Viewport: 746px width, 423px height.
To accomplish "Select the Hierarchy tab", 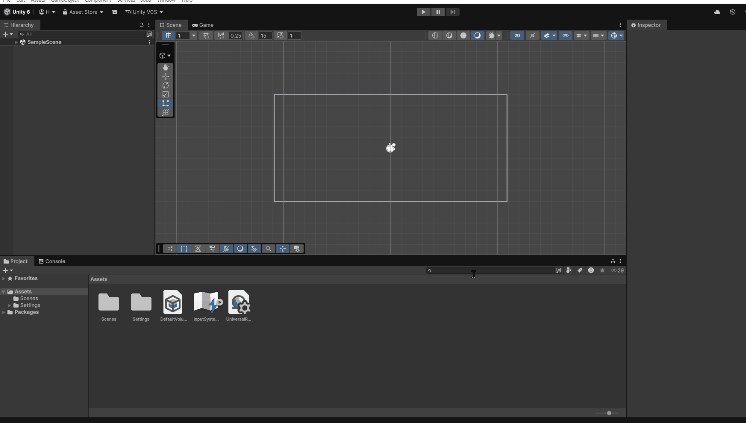I will tap(19, 25).
